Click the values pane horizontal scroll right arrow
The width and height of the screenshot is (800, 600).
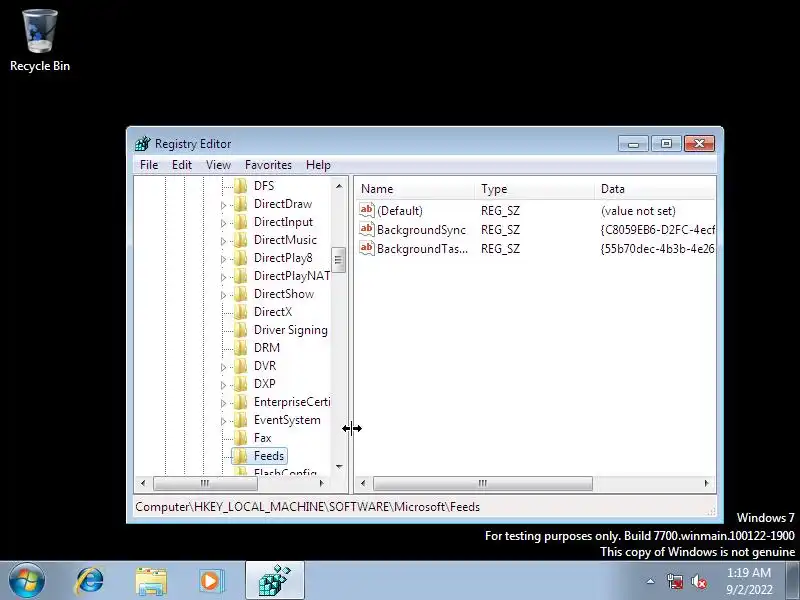pyautogui.click(x=707, y=483)
